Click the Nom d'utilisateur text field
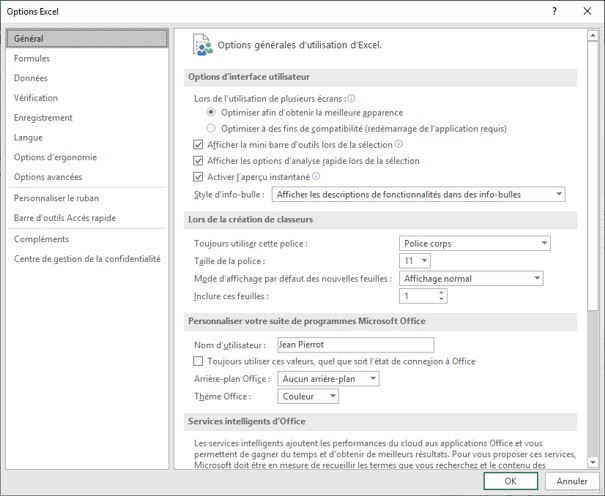 (x=354, y=344)
